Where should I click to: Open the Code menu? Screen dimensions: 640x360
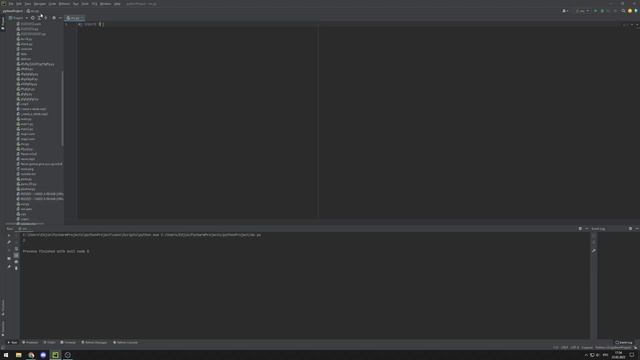pyautogui.click(x=52, y=4)
